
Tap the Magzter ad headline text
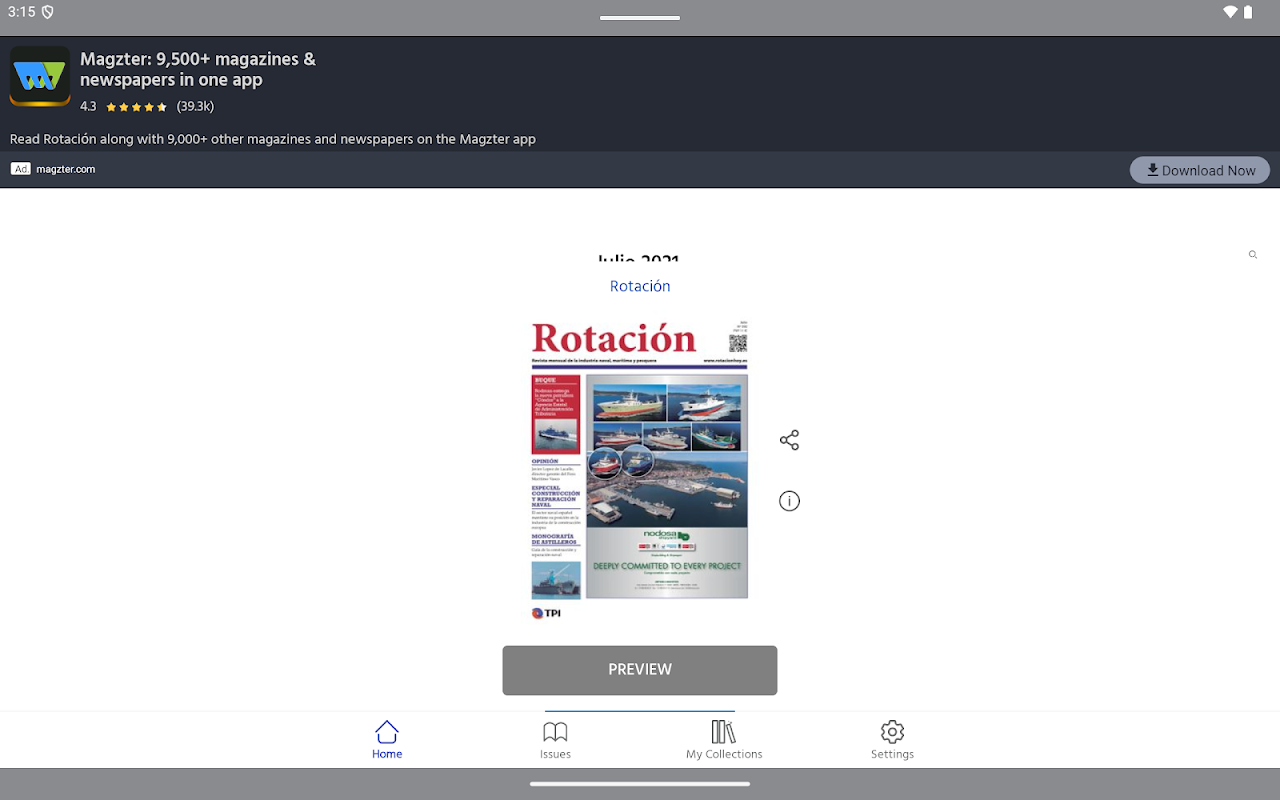click(x=198, y=69)
